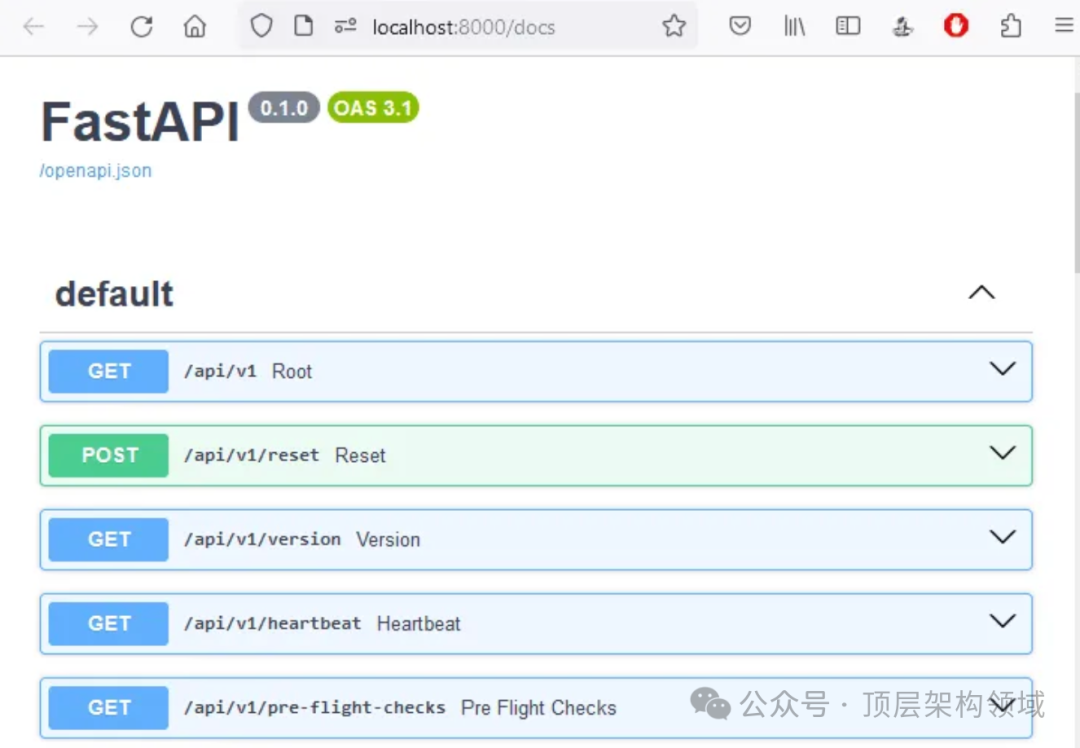This screenshot has width=1080, height=748.
Task: Toggle the sidebar view icon
Action: [848, 26]
